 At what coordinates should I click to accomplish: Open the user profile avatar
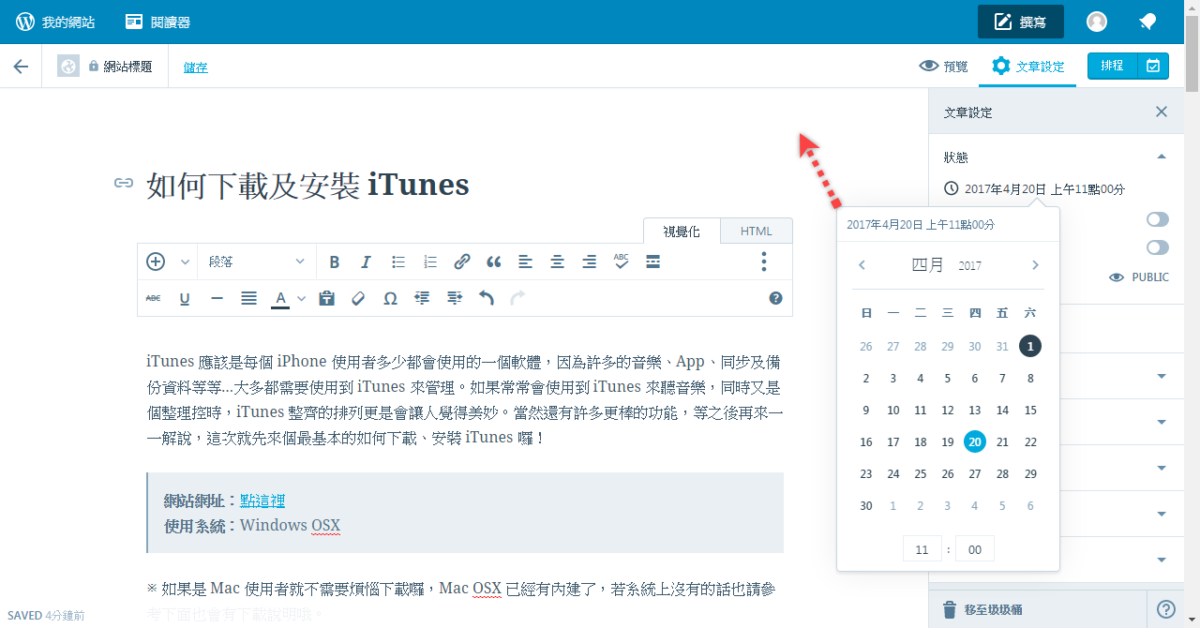(1097, 22)
